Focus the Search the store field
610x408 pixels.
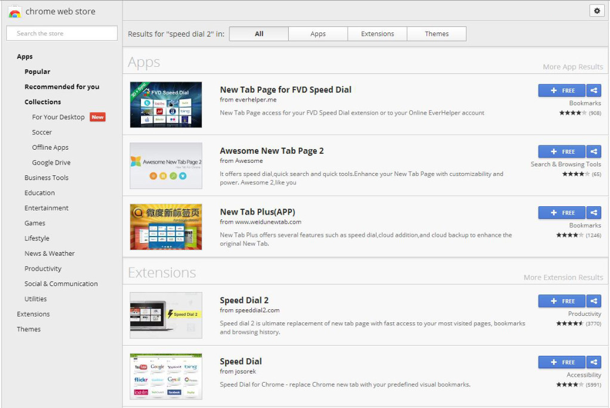click(62, 33)
